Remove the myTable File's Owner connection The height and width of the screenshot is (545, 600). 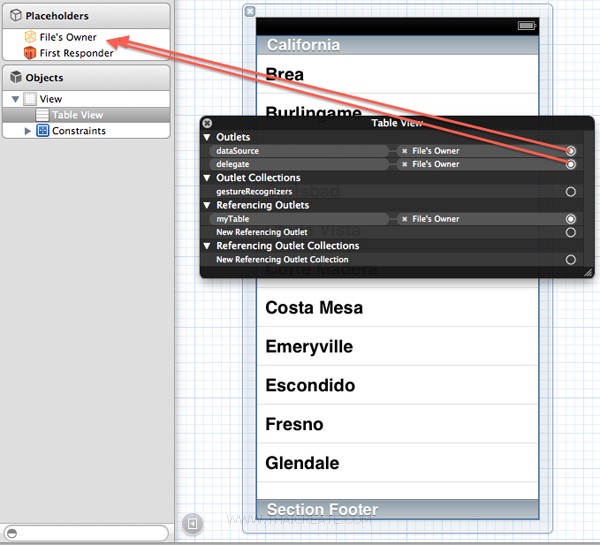click(x=404, y=219)
